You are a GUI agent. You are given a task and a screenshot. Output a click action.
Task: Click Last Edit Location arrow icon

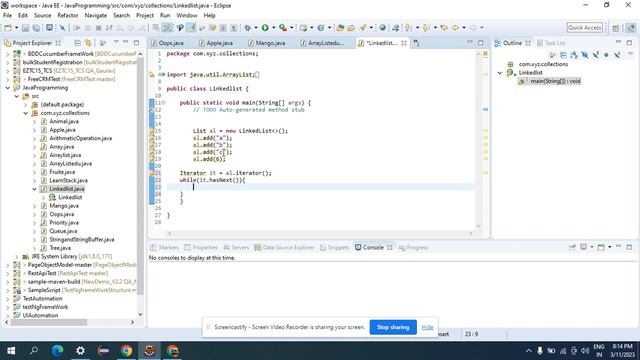click(444, 28)
